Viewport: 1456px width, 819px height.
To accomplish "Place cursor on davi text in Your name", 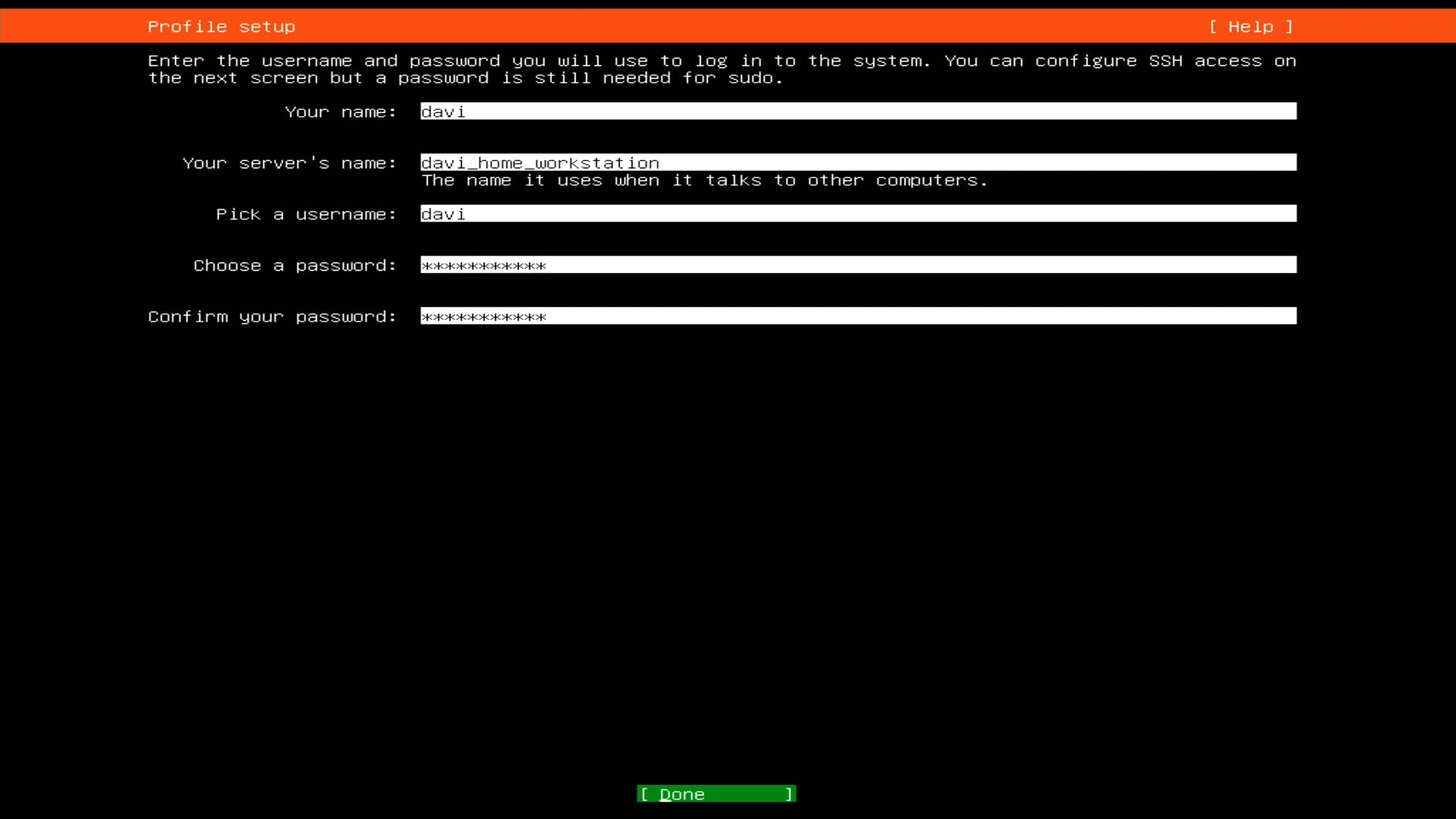I will click(x=443, y=112).
